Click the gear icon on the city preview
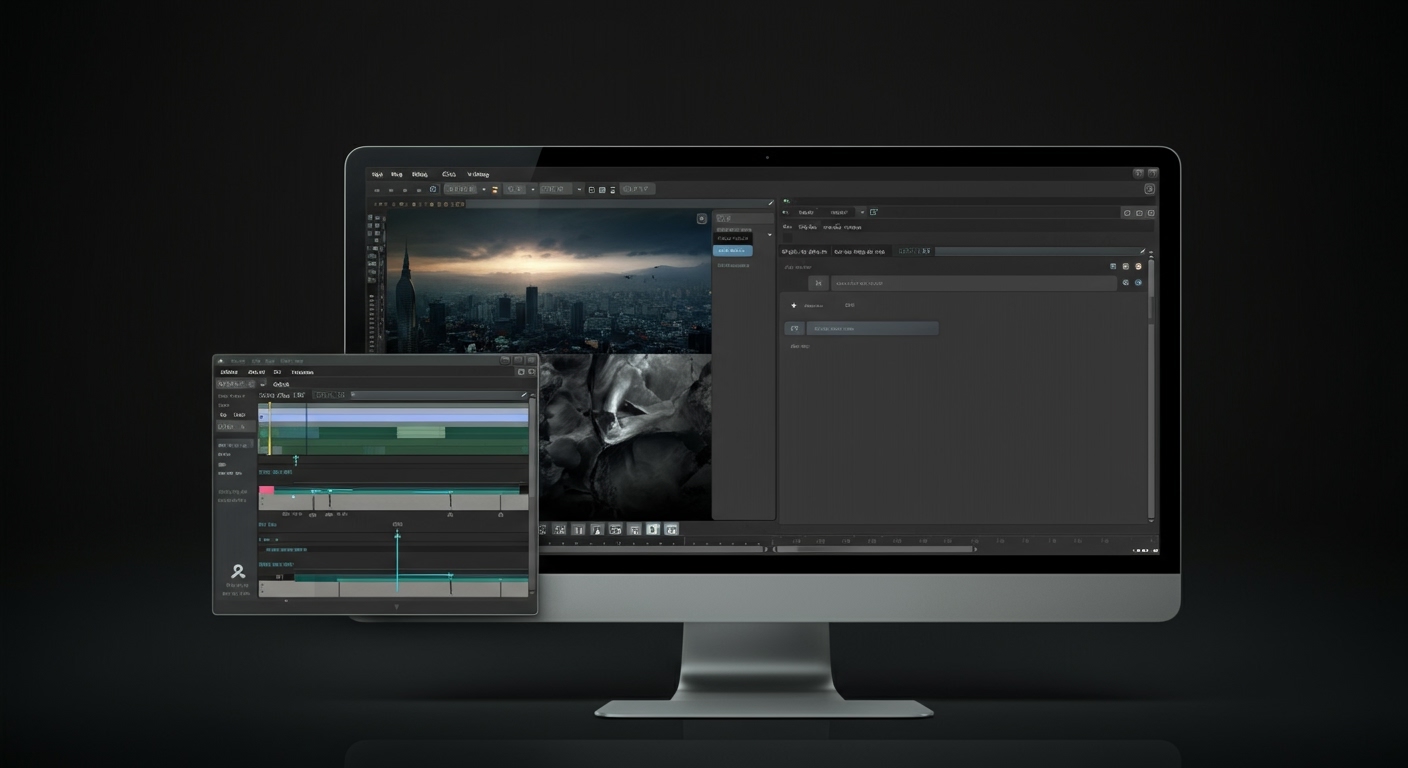Image resolution: width=1408 pixels, height=768 pixels. coord(701,218)
